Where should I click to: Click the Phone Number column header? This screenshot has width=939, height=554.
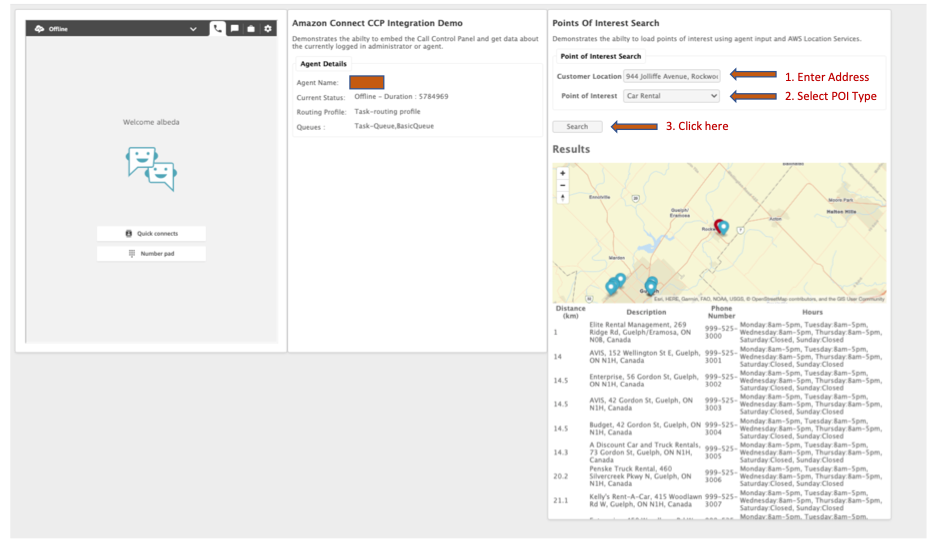[721, 312]
